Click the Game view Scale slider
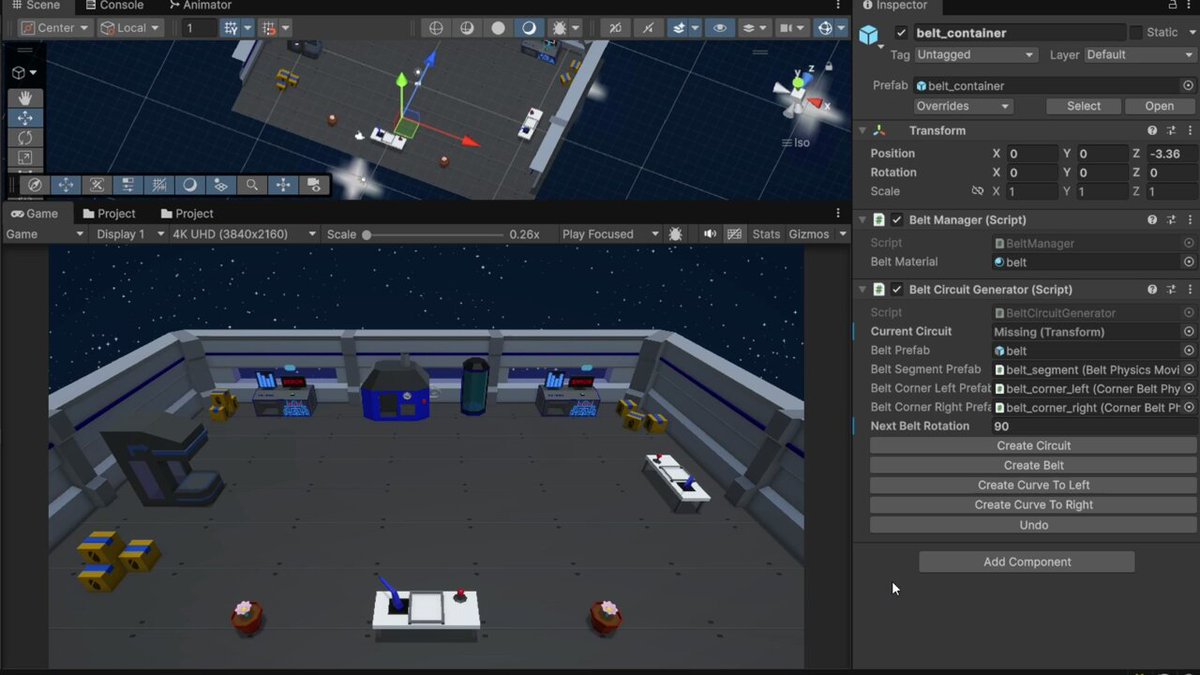This screenshot has height=675, width=1200. pyautogui.click(x=433, y=235)
